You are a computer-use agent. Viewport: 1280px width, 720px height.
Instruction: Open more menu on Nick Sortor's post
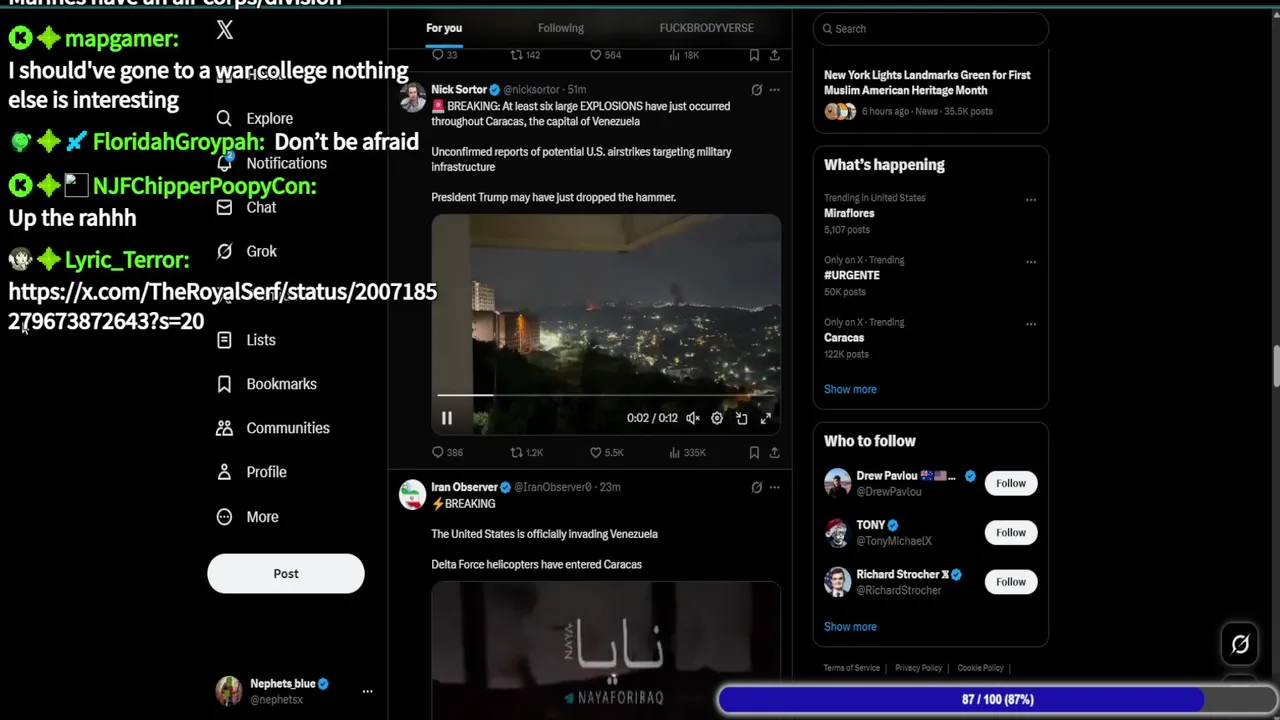click(774, 90)
